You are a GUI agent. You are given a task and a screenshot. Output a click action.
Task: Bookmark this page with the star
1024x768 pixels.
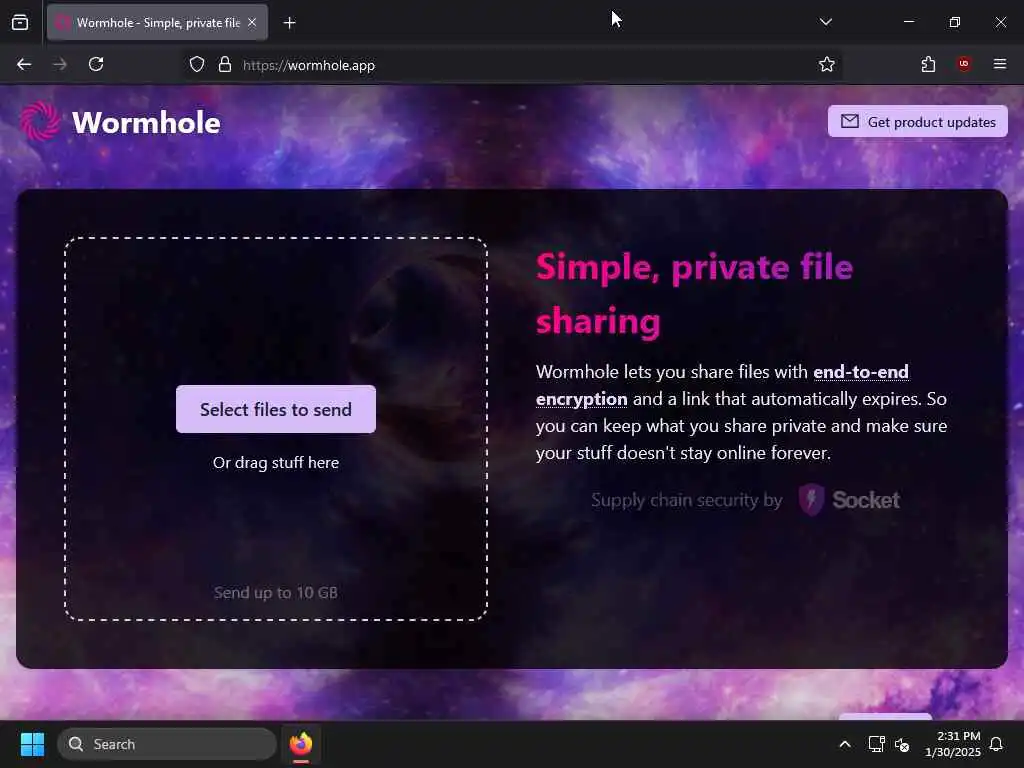[x=827, y=65]
